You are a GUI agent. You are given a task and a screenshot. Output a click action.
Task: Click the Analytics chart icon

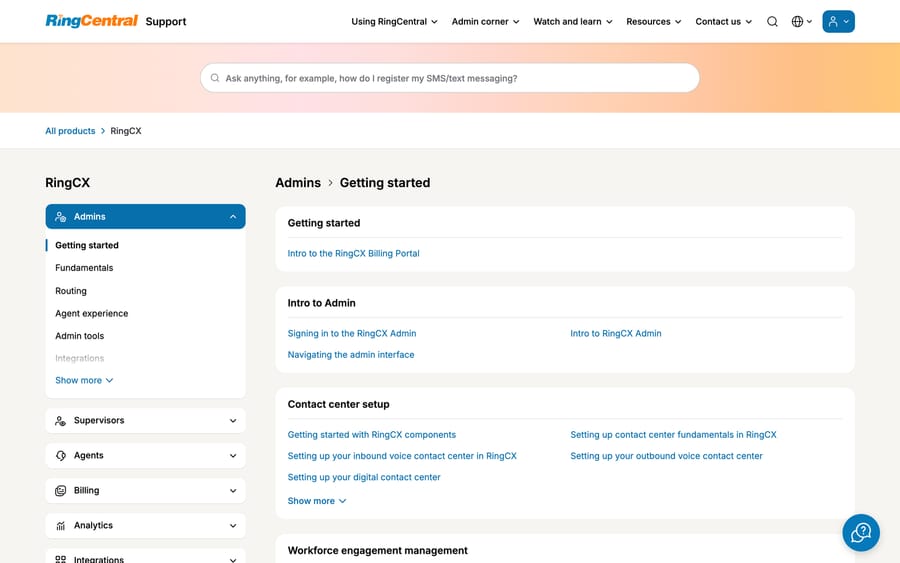click(x=60, y=526)
